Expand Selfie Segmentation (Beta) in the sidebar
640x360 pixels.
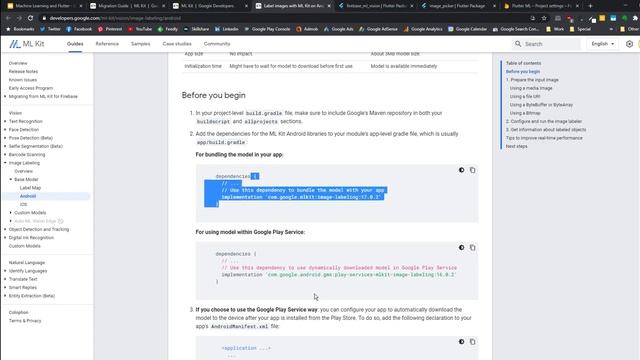[x=5, y=146]
